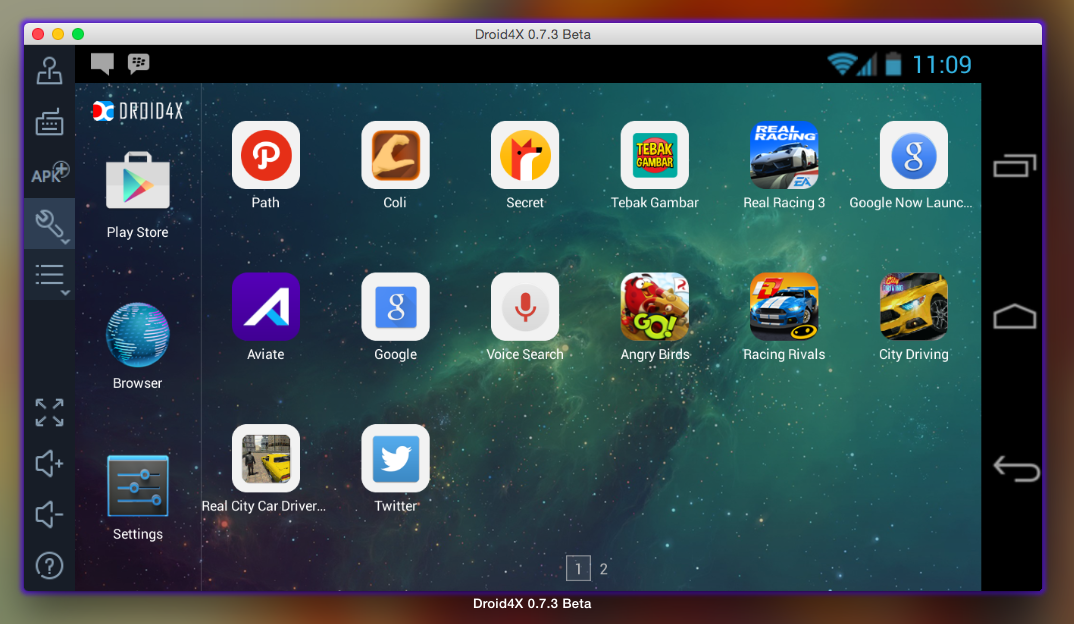Click the mobile signal strength icon
The height and width of the screenshot is (624, 1074).
(x=867, y=65)
